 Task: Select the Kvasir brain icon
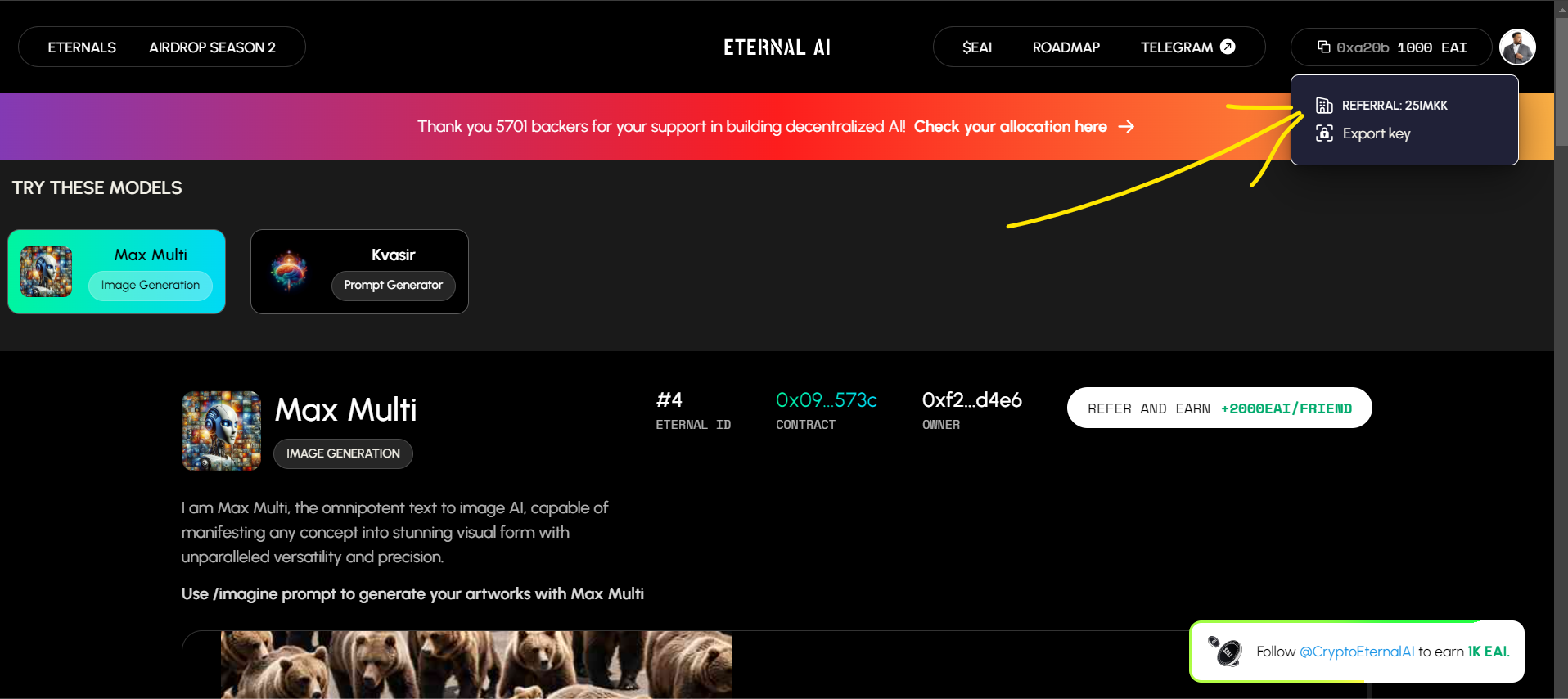tap(290, 271)
